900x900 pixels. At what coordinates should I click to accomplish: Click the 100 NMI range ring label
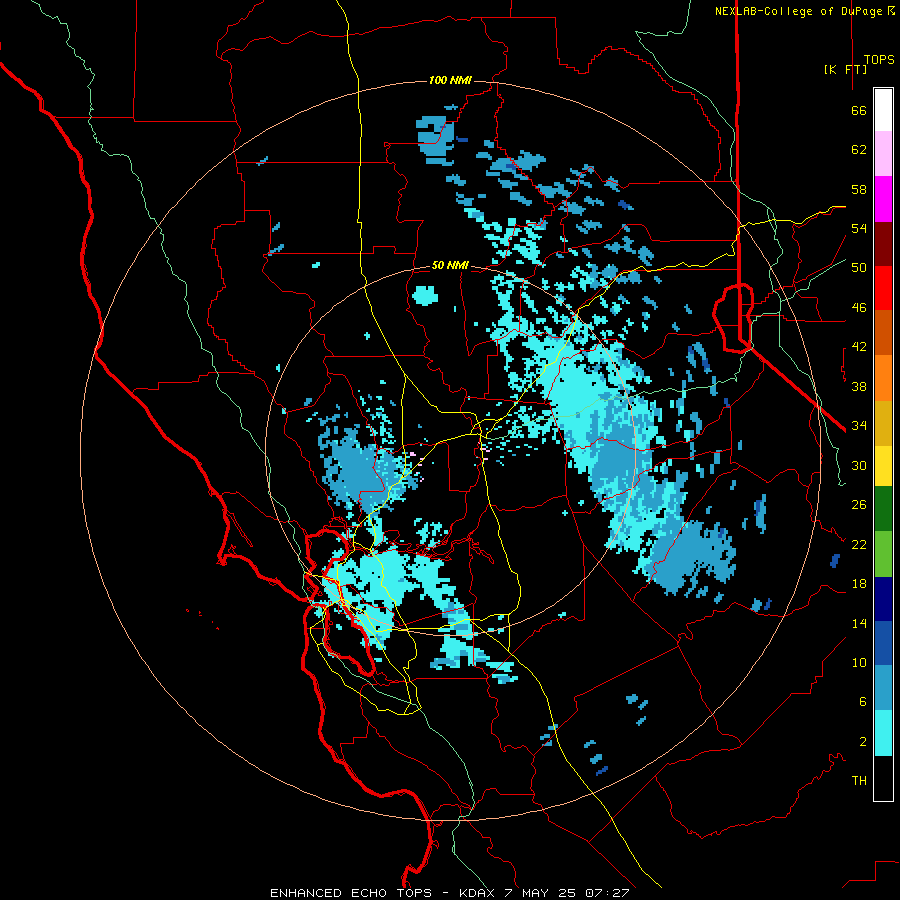click(450, 80)
